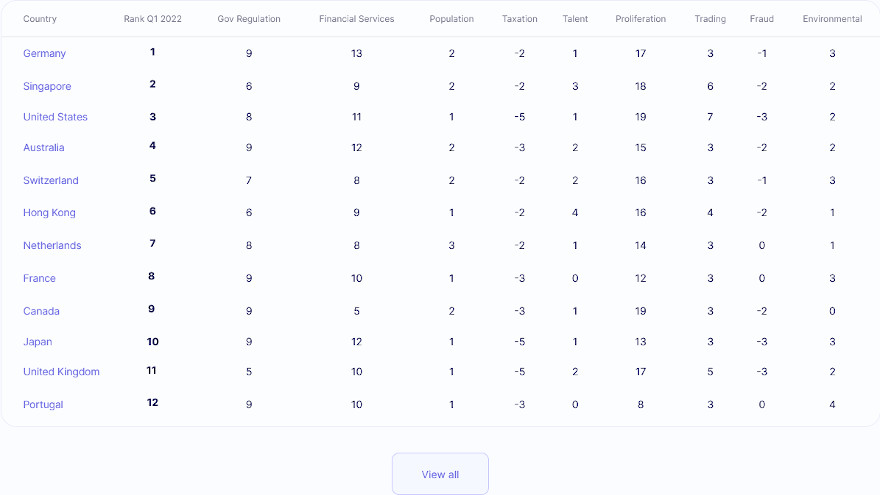Open the Germany country link
Screen dimensions: 880x495
coord(44,54)
